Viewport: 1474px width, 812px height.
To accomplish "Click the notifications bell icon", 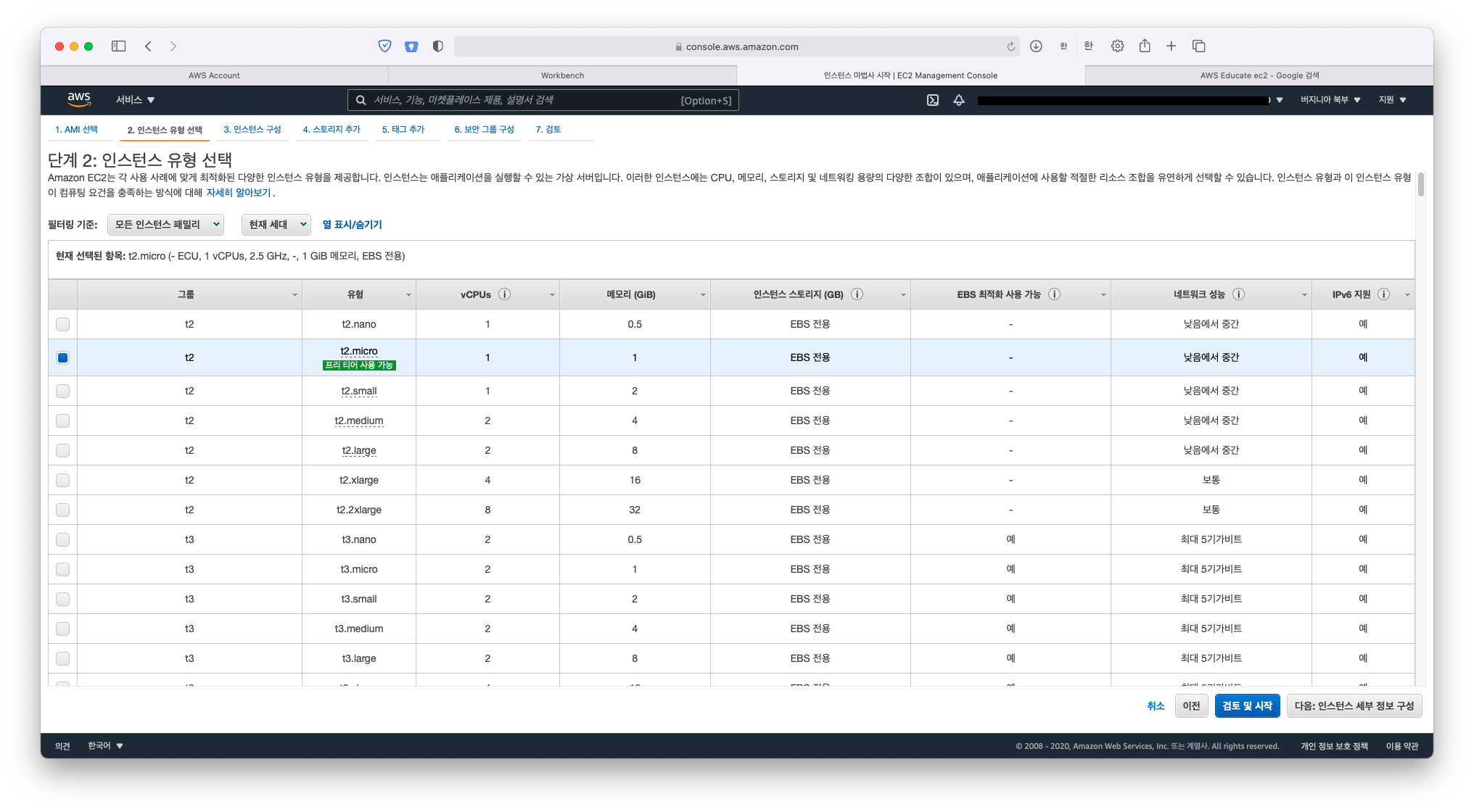I will pyautogui.click(x=959, y=100).
